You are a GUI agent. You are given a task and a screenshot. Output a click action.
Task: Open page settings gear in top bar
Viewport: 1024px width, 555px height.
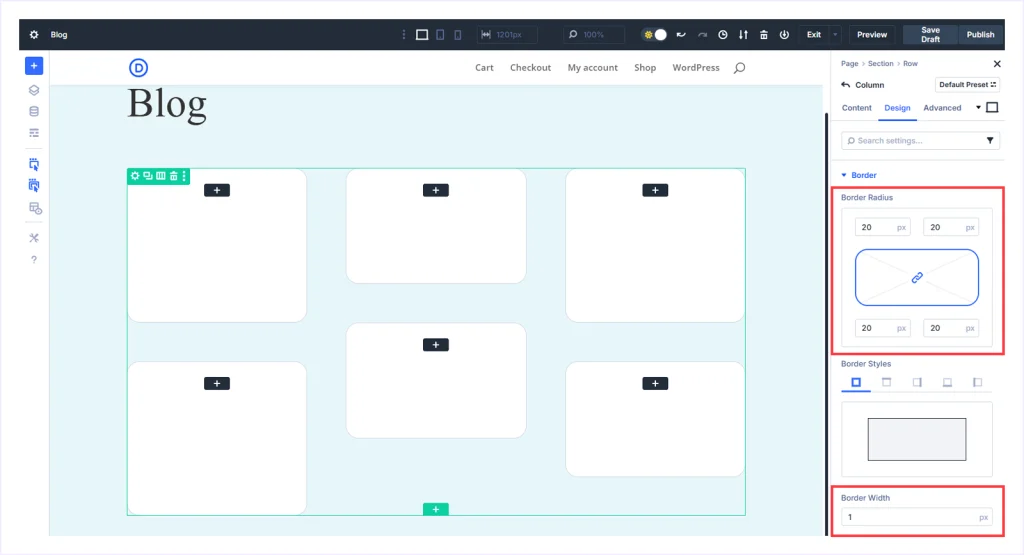point(34,35)
